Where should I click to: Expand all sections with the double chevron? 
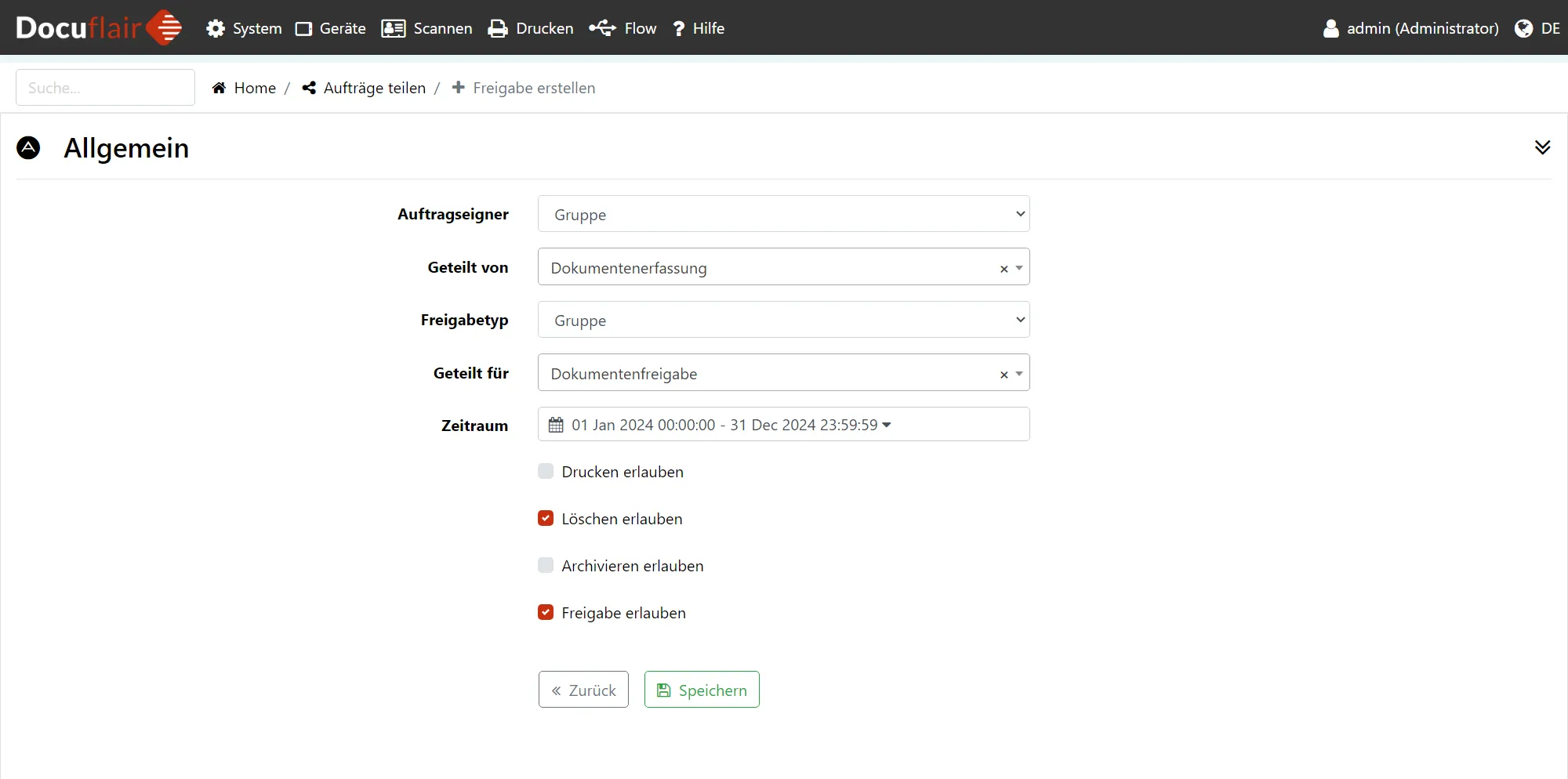1542,147
